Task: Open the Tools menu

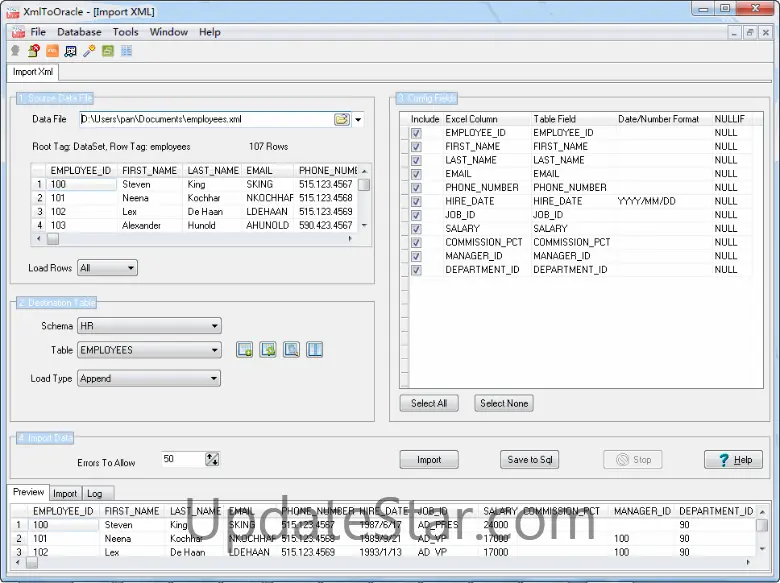Action: point(125,32)
